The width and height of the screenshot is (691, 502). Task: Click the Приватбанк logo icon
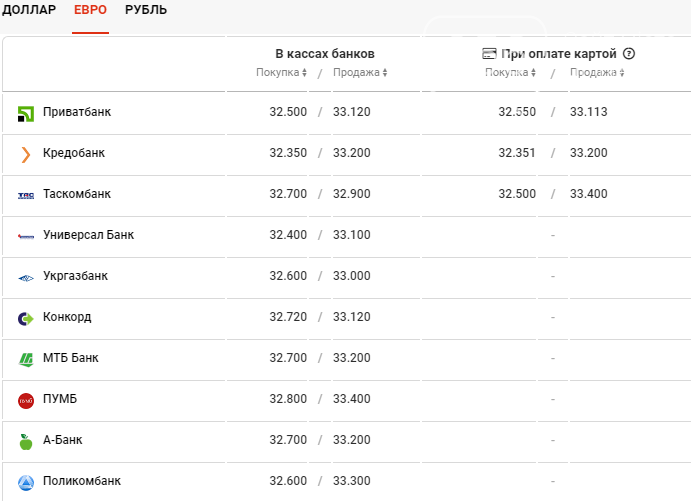tap(26, 114)
